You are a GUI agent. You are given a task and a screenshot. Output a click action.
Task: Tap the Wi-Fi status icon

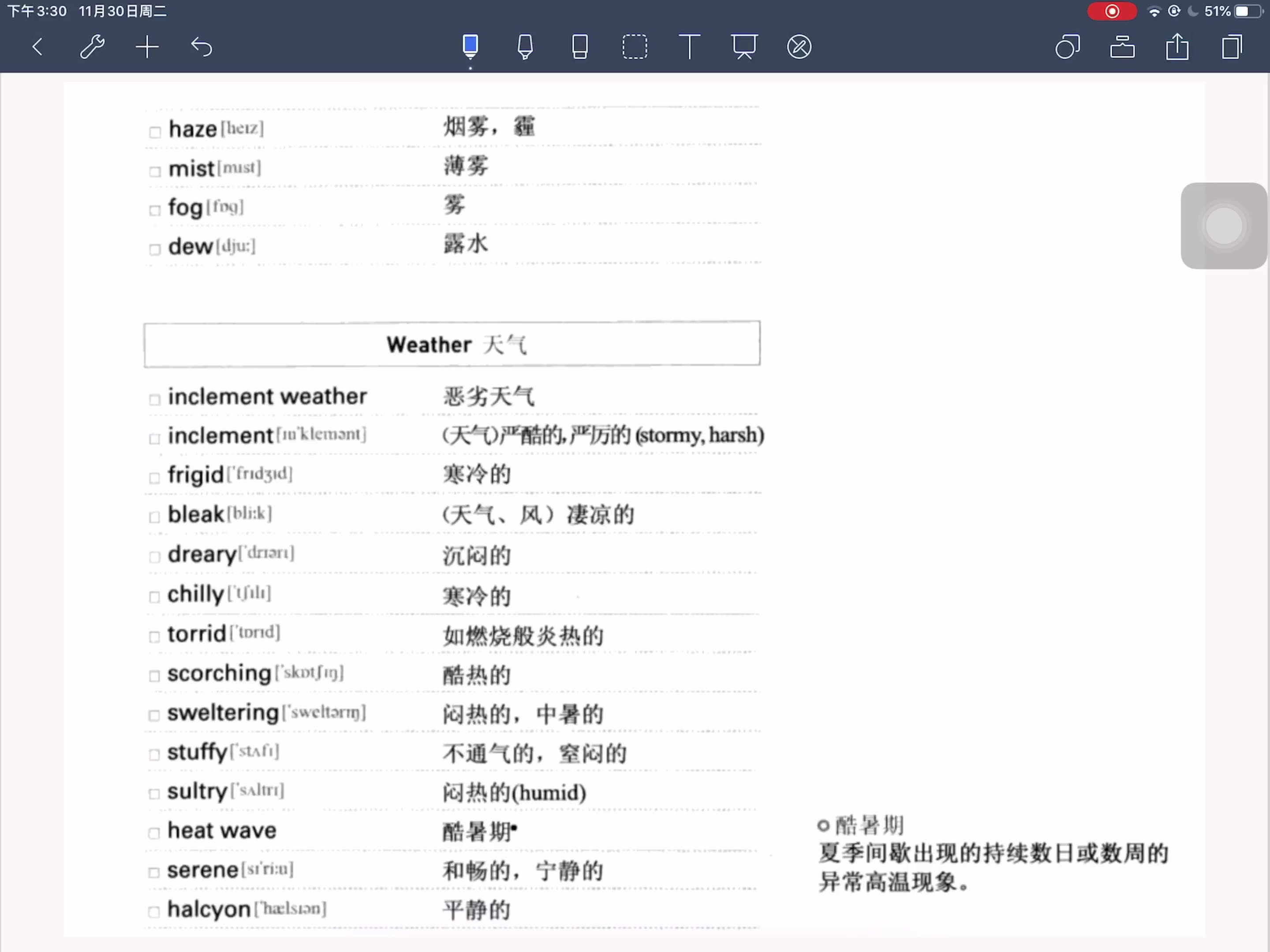click(x=1154, y=11)
